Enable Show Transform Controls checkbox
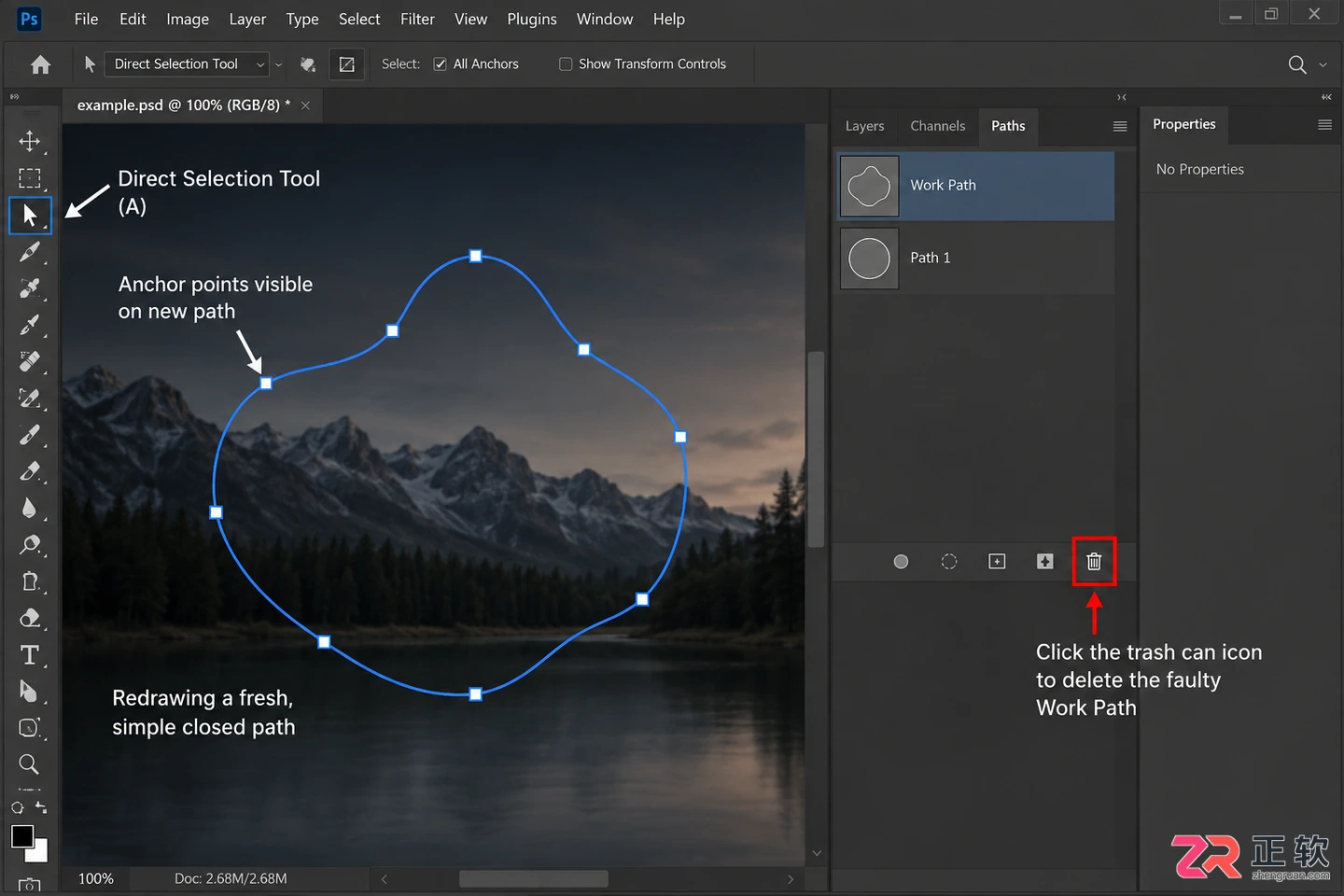This screenshot has width=1344, height=896. (x=566, y=64)
